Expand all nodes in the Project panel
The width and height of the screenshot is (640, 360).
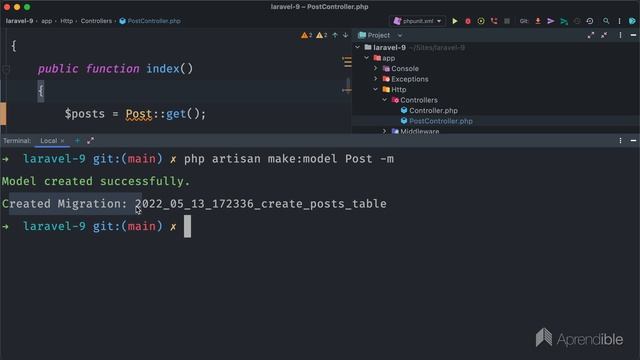pos(591,36)
